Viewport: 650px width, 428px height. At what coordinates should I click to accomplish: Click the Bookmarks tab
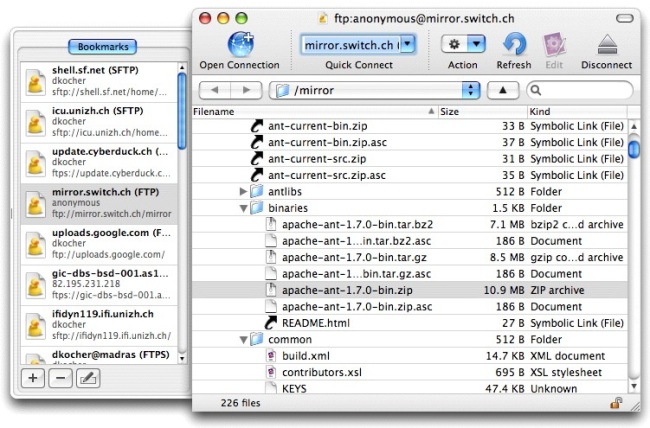coord(103,46)
